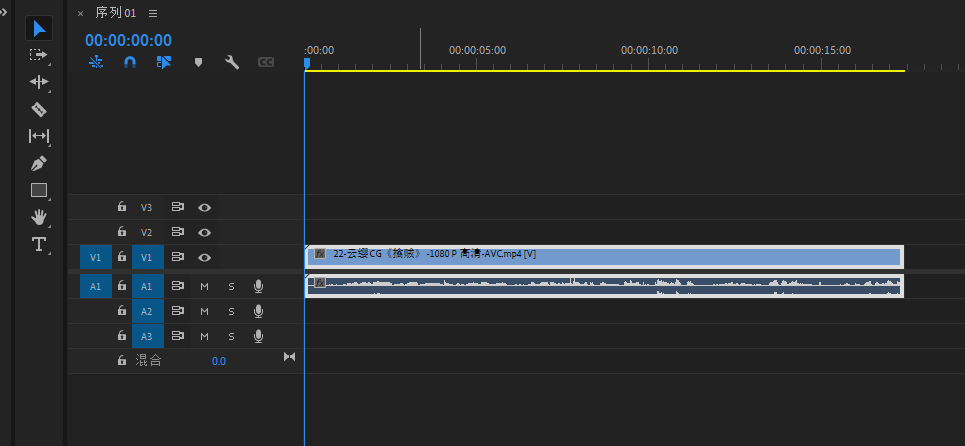Toggle timeline snapping magnet icon
The width and height of the screenshot is (965, 446).
pos(130,62)
